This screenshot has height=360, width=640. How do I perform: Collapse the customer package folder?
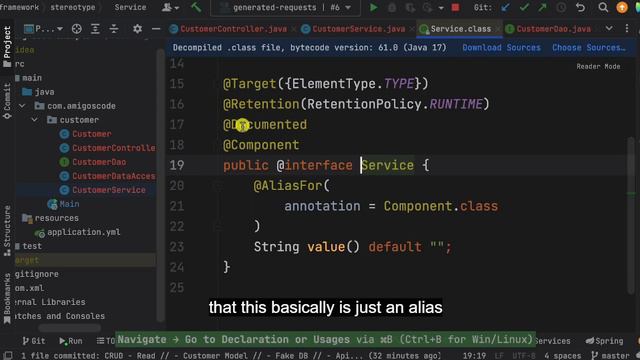pos(35,120)
